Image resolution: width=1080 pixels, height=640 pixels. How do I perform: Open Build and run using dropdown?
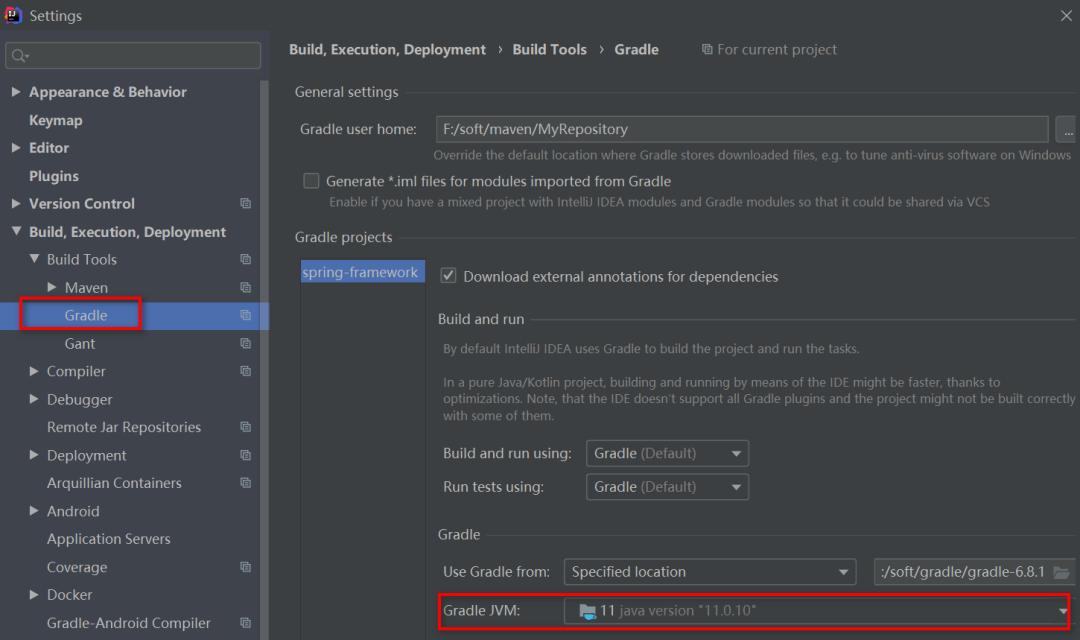pyautogui.click(x=667, y=453)
